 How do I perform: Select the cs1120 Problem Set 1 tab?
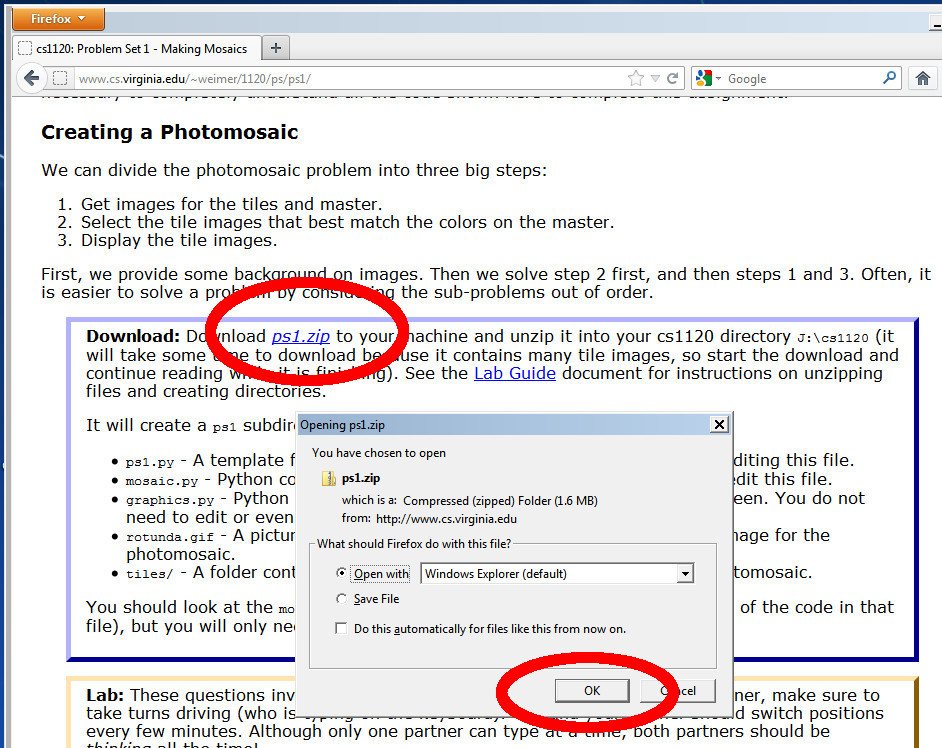pos(137,49)
